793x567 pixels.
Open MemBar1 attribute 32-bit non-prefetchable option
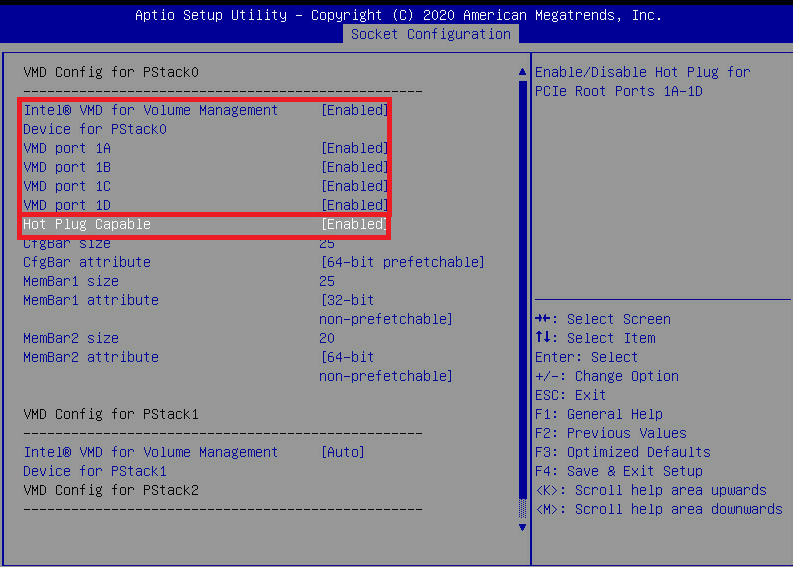pyautogui.click(x=386, y=310)
